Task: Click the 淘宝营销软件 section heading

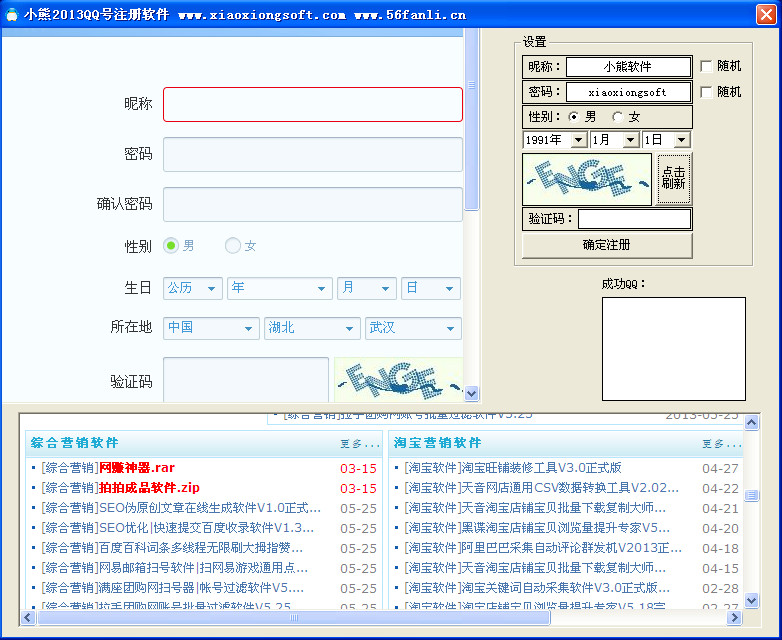Action: pos(437,443)
